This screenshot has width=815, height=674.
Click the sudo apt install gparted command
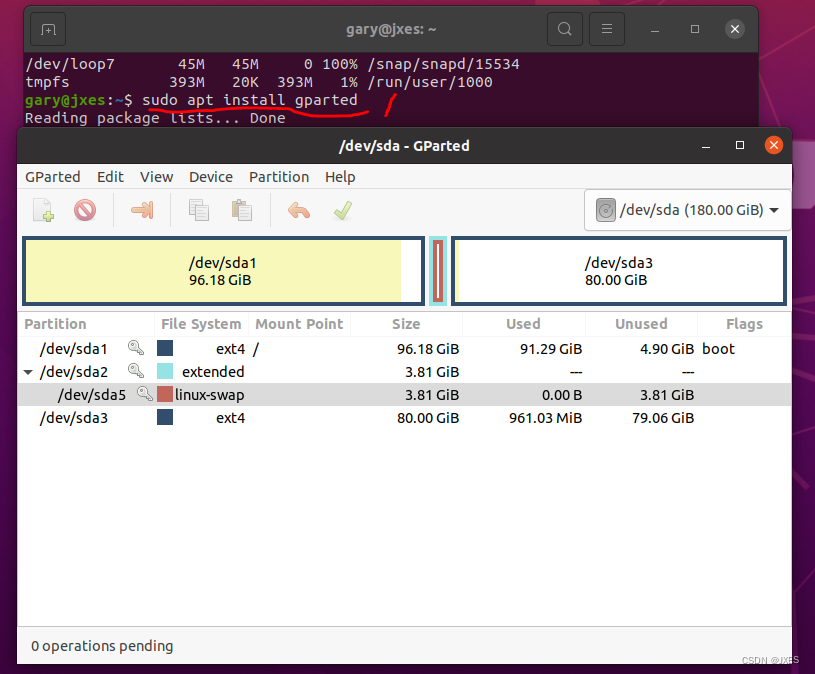coord(250,100)
